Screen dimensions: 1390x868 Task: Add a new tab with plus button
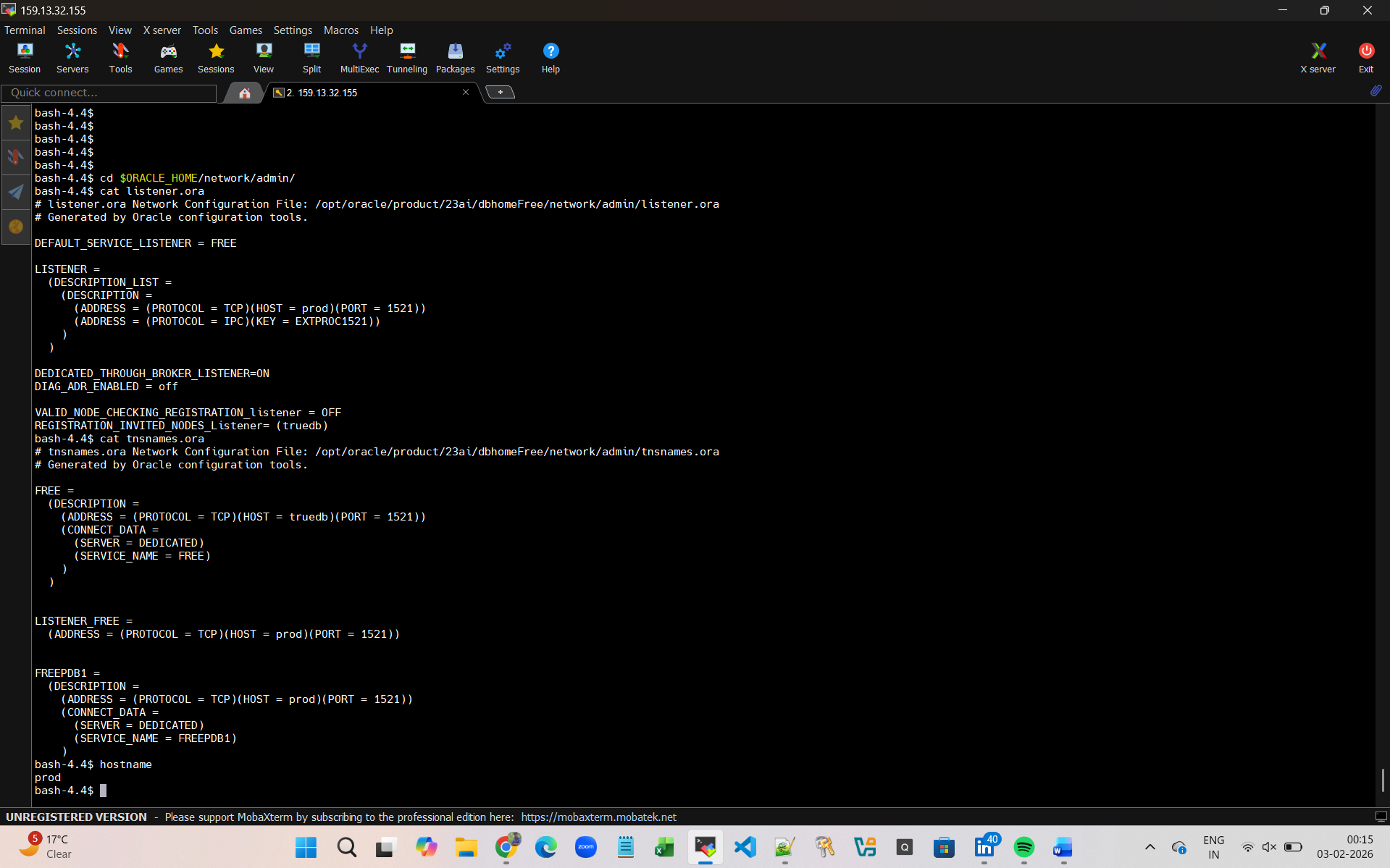500,92
